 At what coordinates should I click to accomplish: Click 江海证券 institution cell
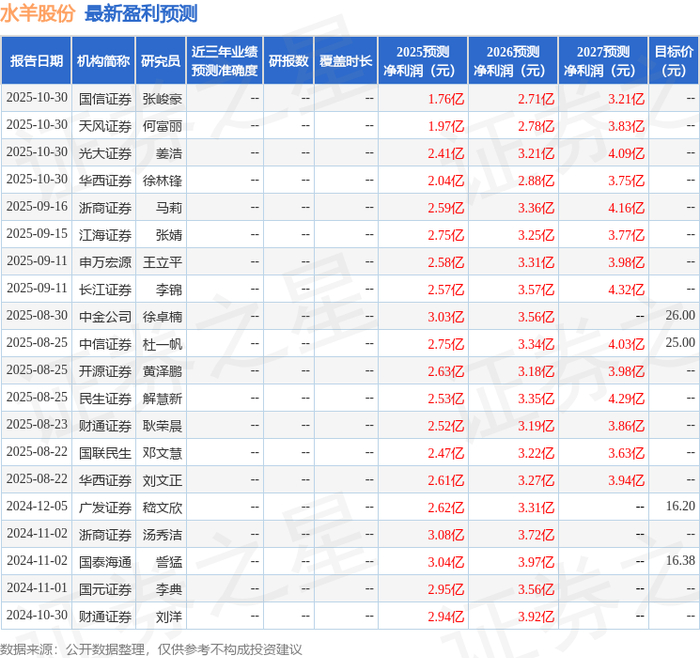[105, 235]
